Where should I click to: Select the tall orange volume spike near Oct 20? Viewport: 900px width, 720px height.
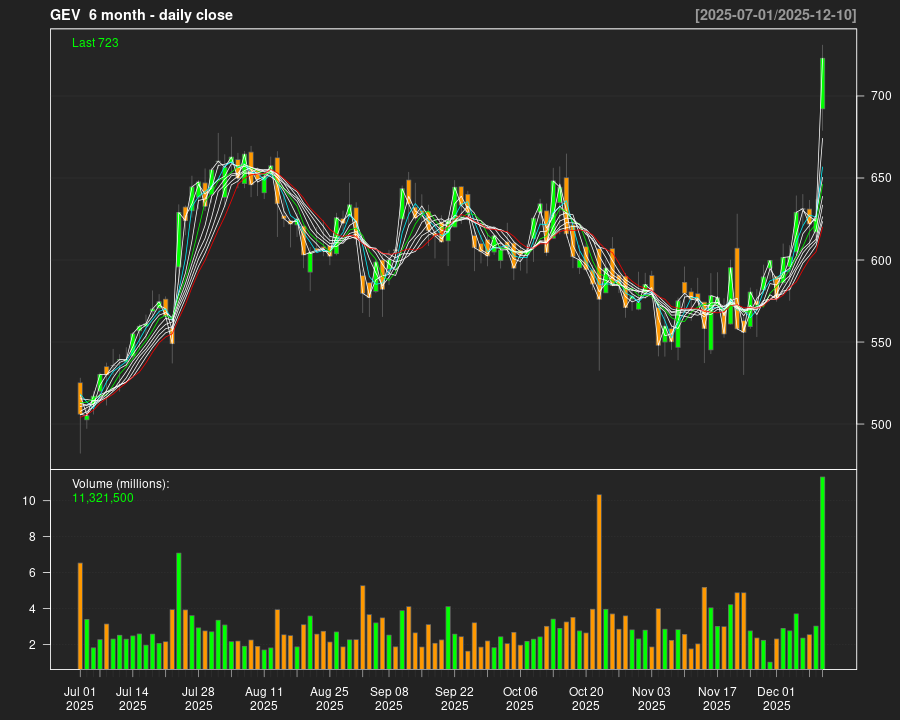click(x=599, y=581)
